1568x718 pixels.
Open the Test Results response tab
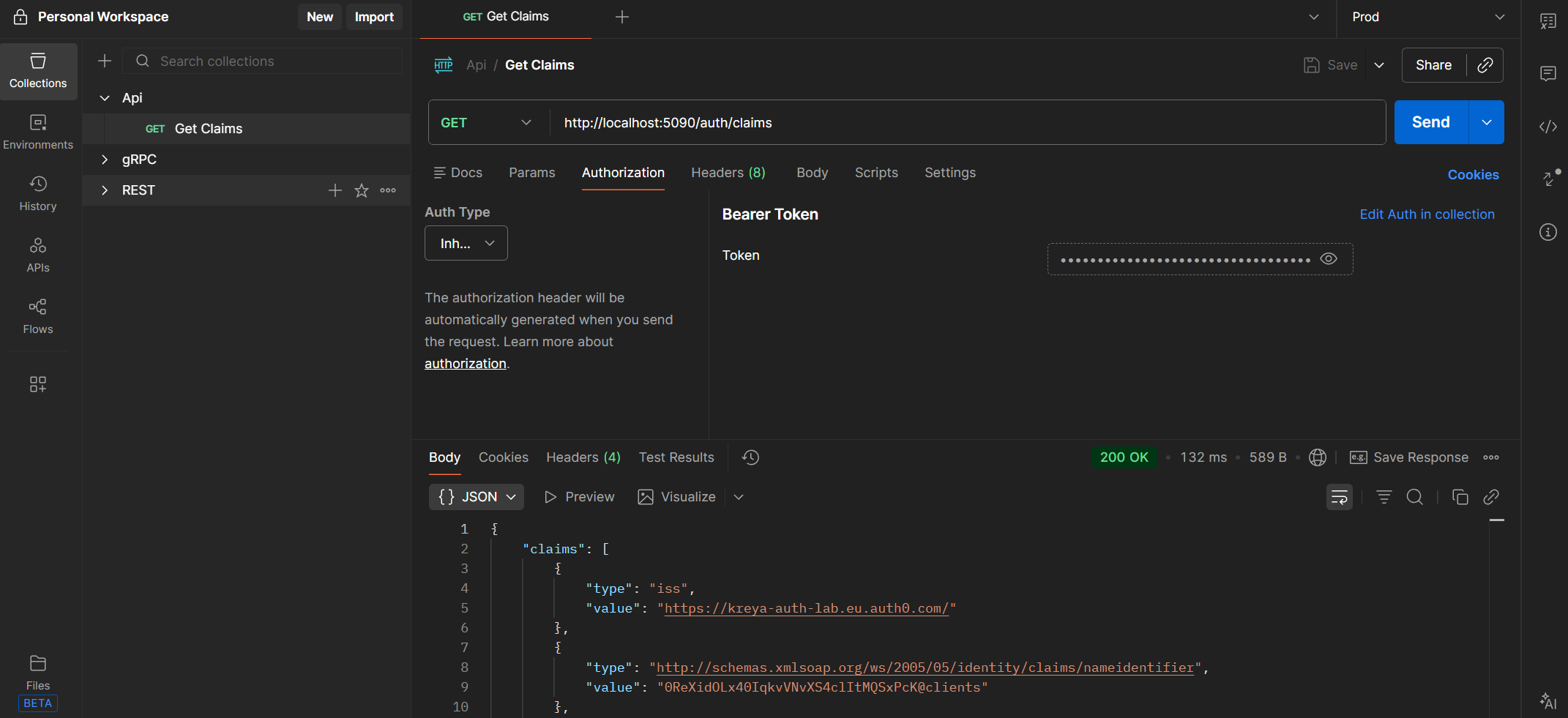click(x=676, y=457)
